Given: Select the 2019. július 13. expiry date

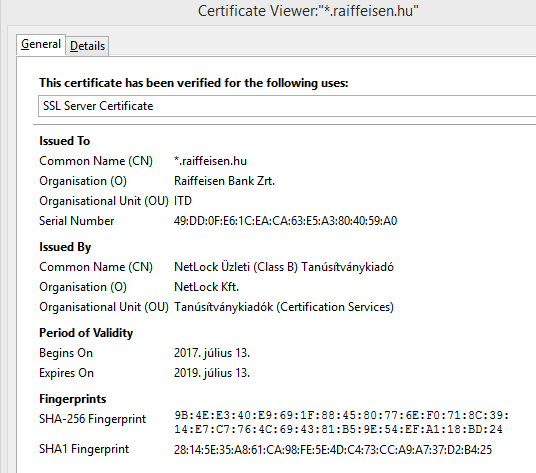Looking at the screenshot, I should coord(212,373).
